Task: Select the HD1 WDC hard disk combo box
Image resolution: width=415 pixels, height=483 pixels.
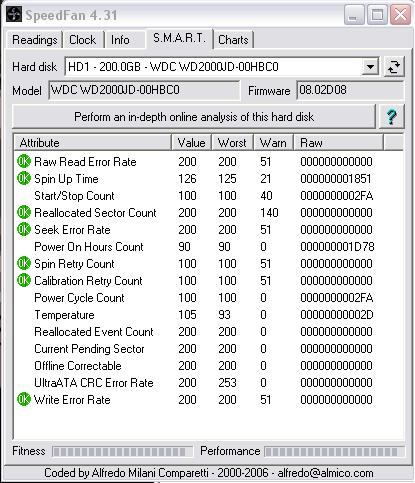Action: (x=222, y=67)
